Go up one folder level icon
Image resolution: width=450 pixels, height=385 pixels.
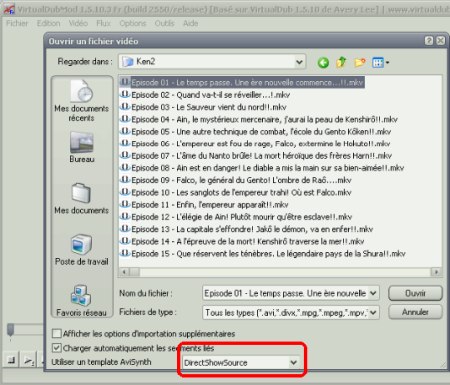341,62
